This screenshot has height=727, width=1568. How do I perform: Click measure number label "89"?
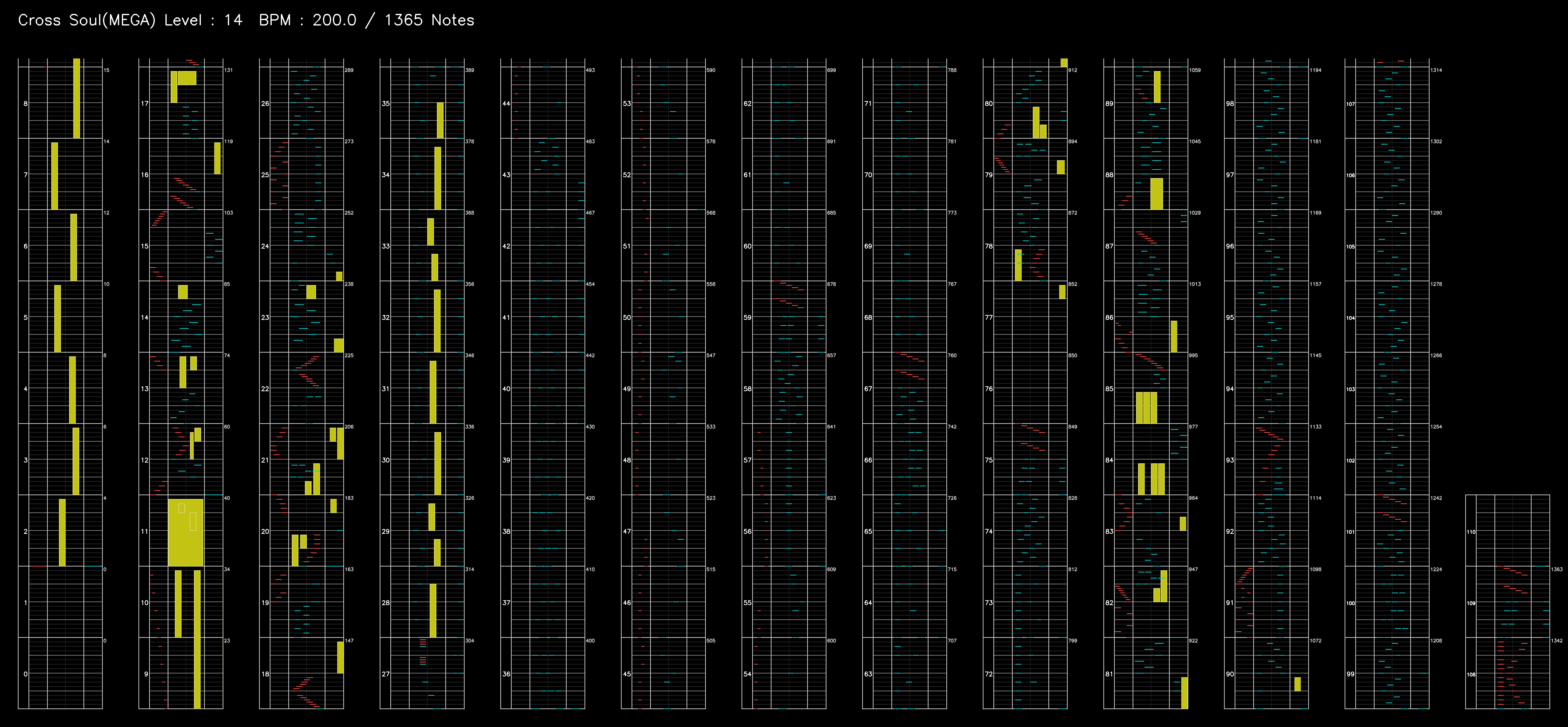1109,104
